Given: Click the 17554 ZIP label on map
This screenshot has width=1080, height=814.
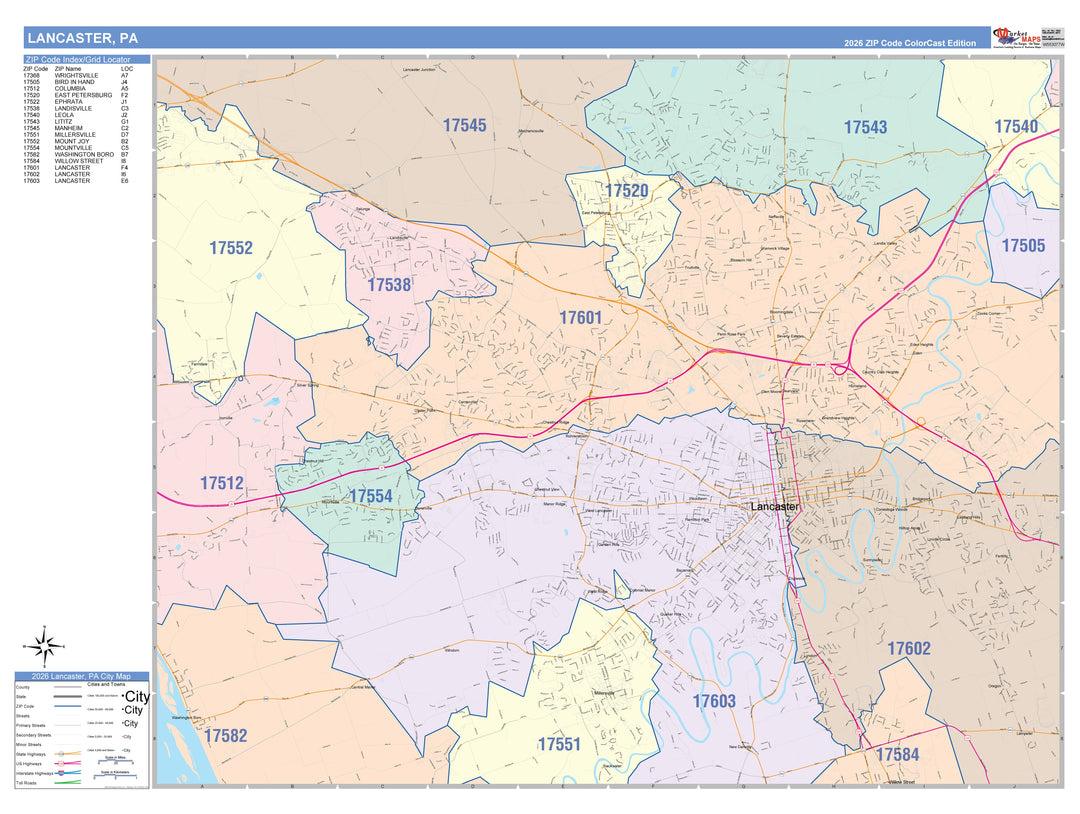Looking at the screenshot, I should 371,497.
